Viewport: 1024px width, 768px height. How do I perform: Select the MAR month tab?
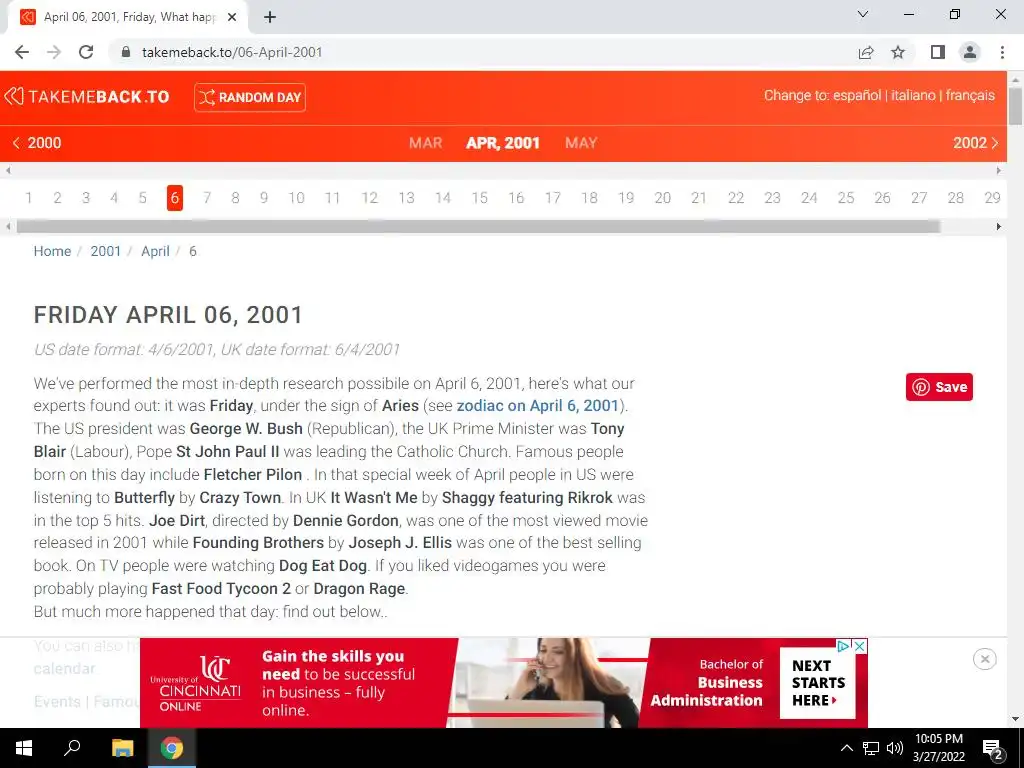(426, 143)
